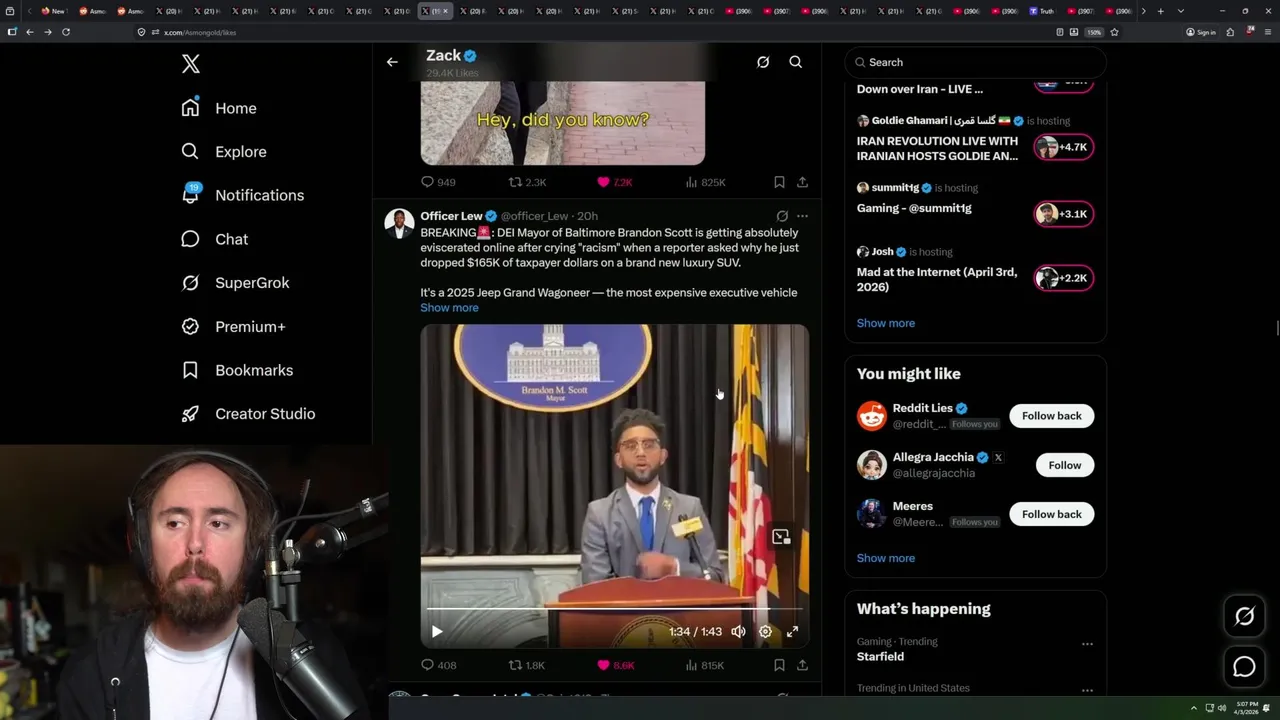This screenshot has width=1280, height=720.
Task: Open system tray hidden icons chevron
Action: [x=1193, y=708]
